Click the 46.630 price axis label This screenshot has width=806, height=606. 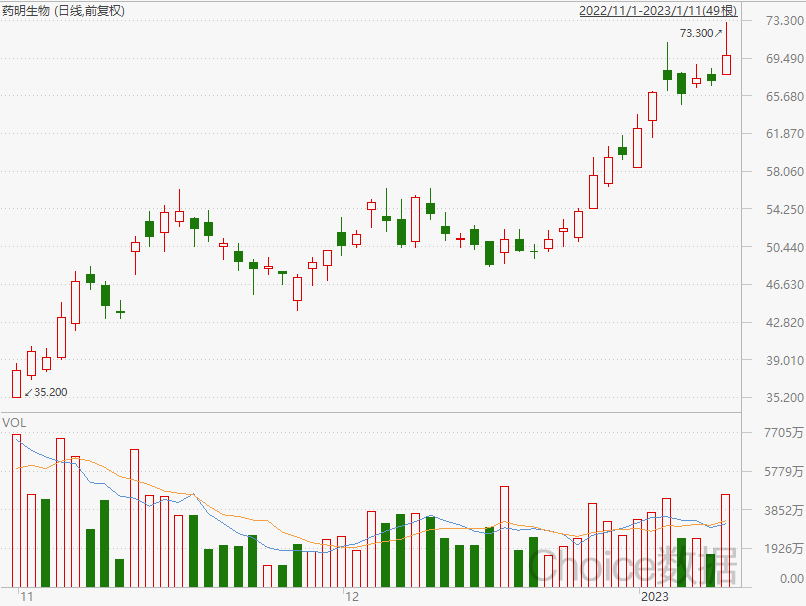click(784, 285)
